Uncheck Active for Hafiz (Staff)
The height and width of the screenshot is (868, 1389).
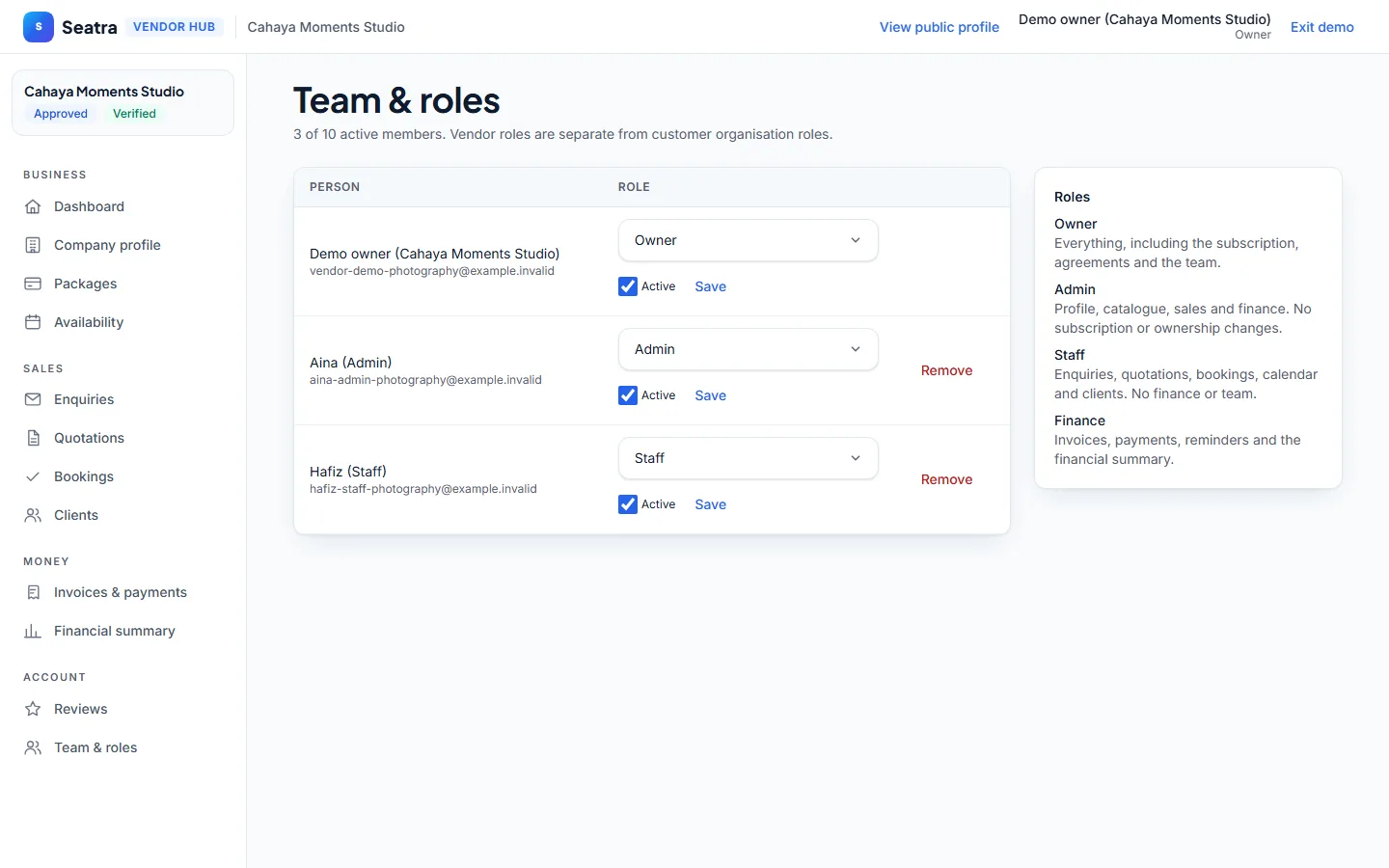628,504
